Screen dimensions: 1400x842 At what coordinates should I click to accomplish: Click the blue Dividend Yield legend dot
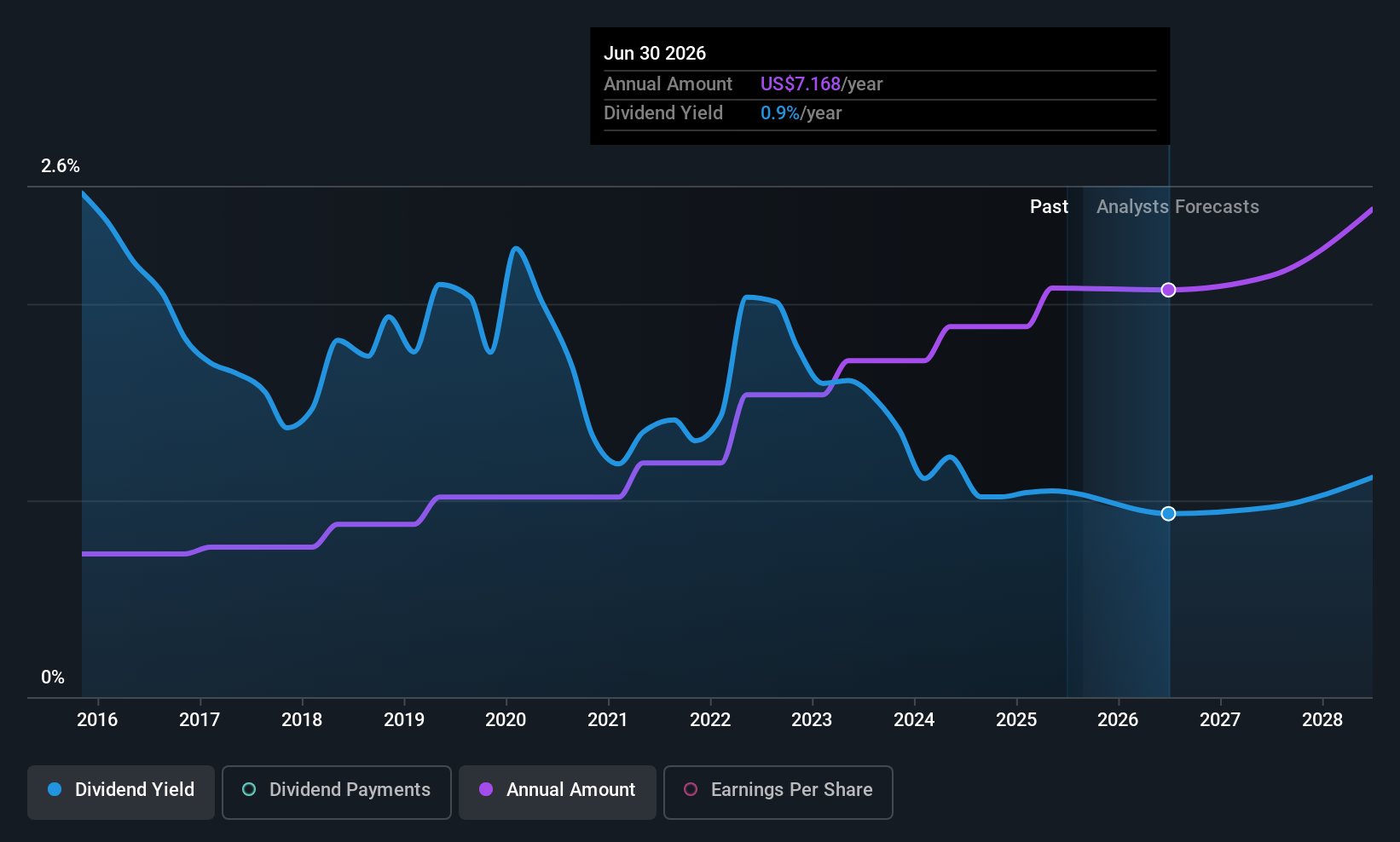(x=55, y=789)
